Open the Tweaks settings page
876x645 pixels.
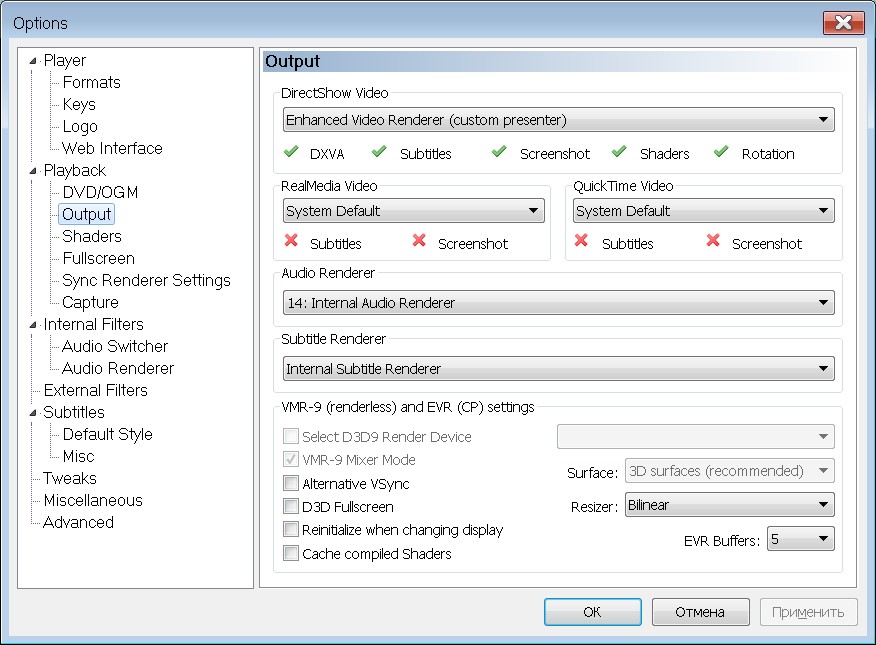click(x=70, y=479)
